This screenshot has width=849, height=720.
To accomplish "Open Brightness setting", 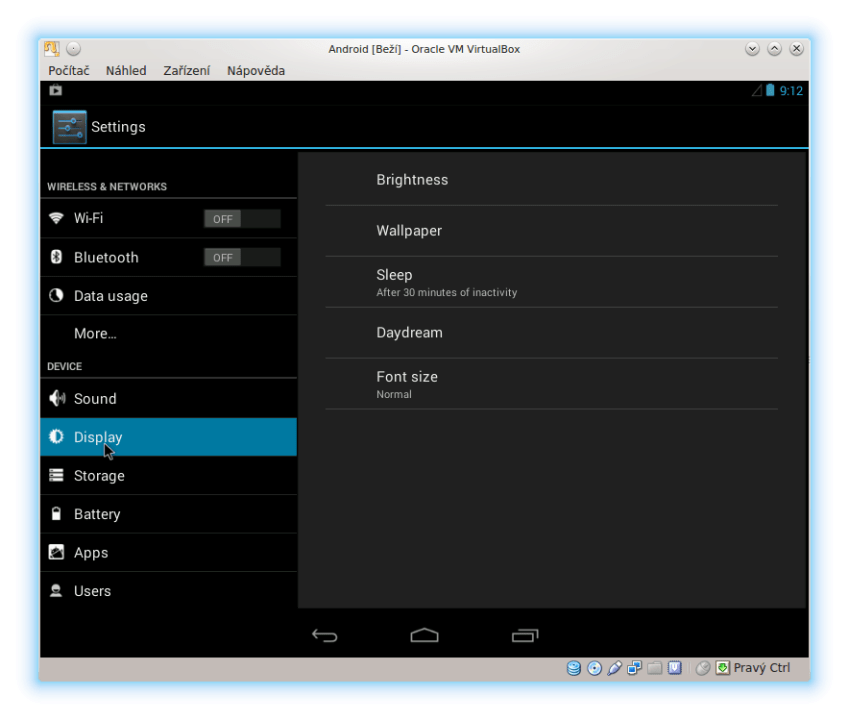I will tap(551, 180).
